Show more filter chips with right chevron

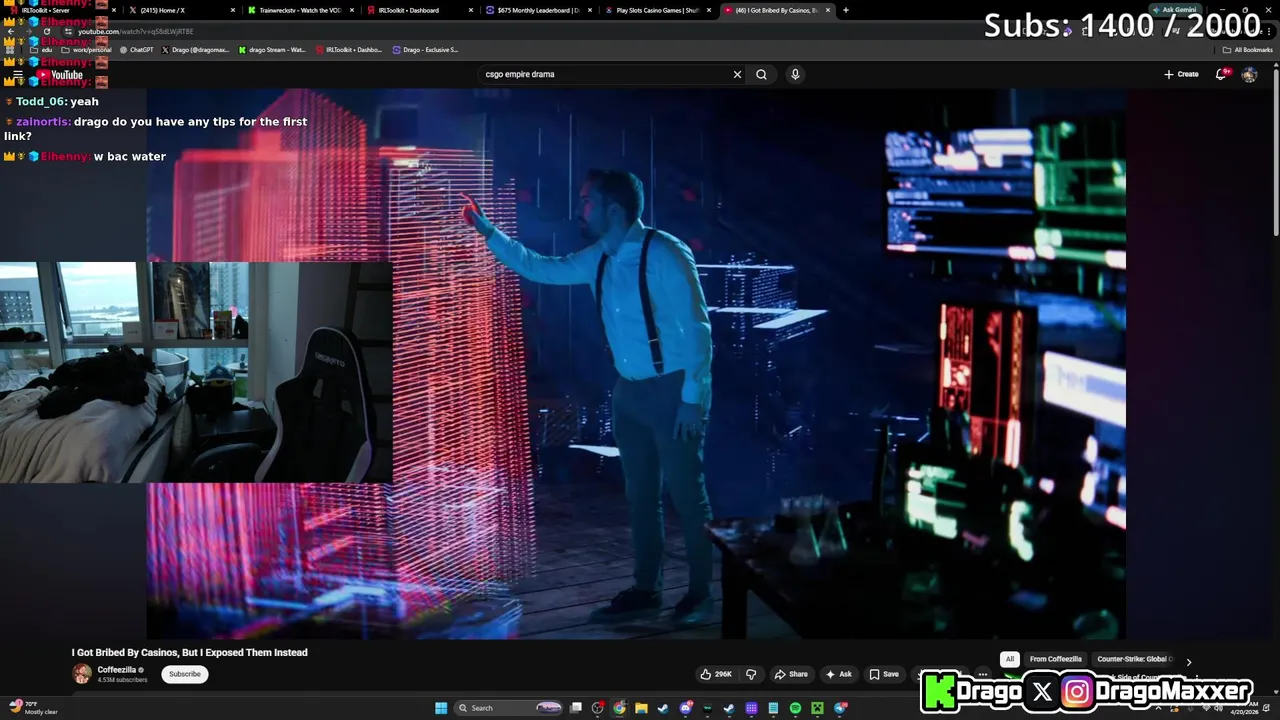point(1189,661)
